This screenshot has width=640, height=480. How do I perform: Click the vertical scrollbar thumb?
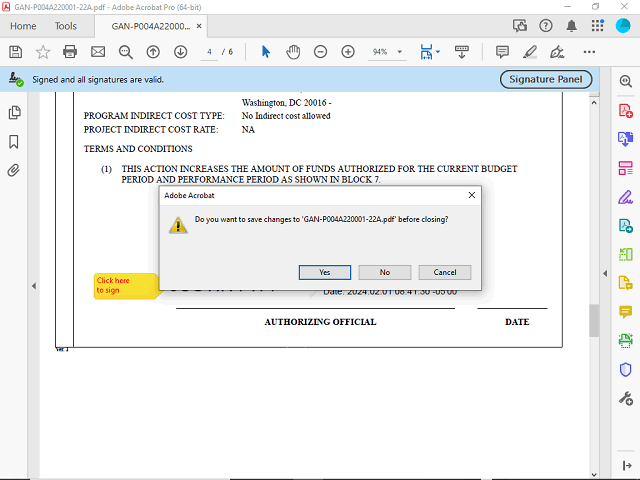click(x=594, y=321)
